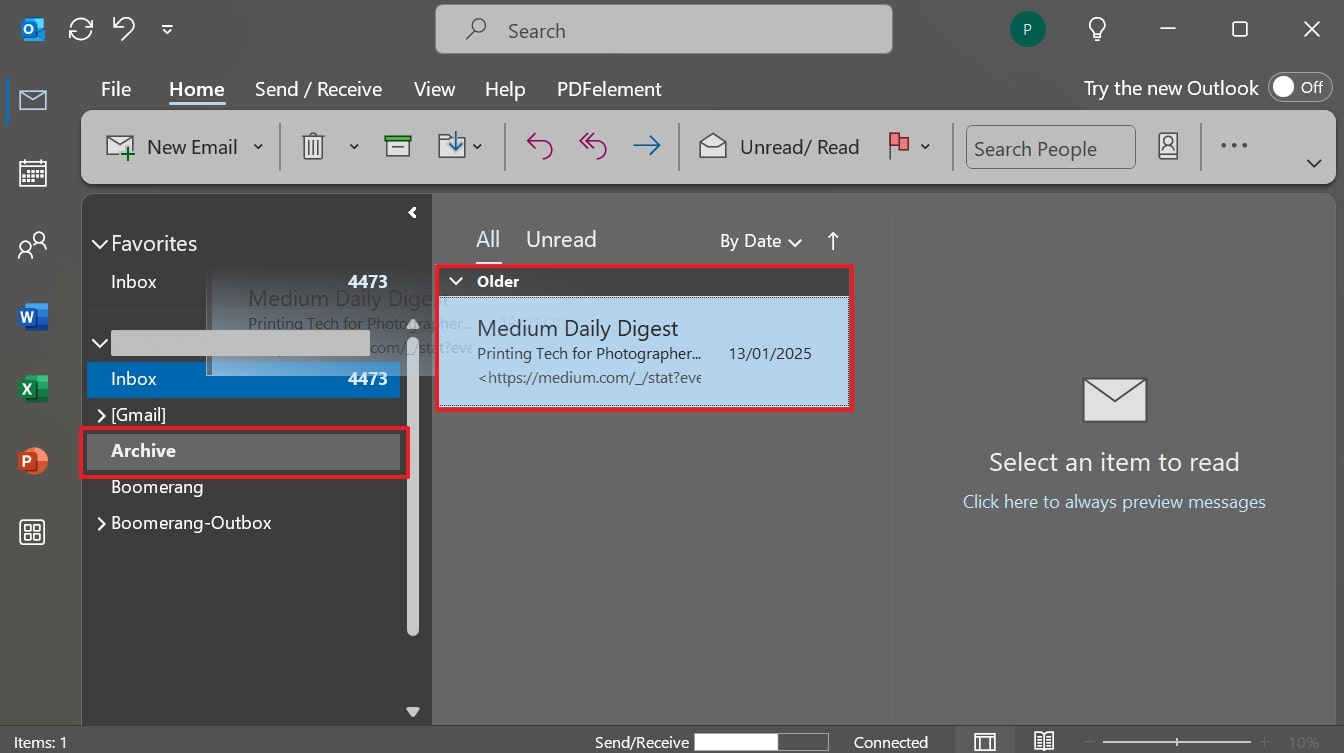The image size is (1344, 753).
Task: Launch Excel from the left sidebar
Action: click(33, 389)
